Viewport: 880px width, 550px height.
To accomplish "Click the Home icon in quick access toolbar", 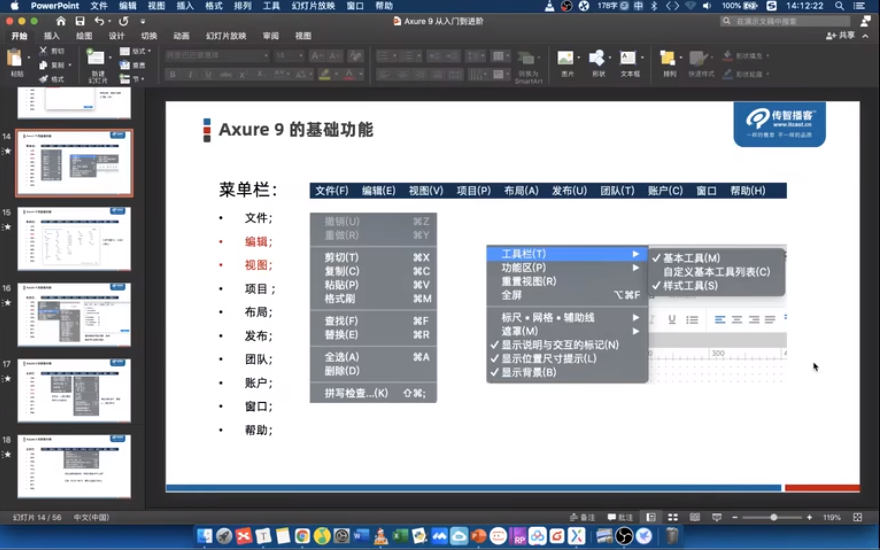I will point(61,21).
